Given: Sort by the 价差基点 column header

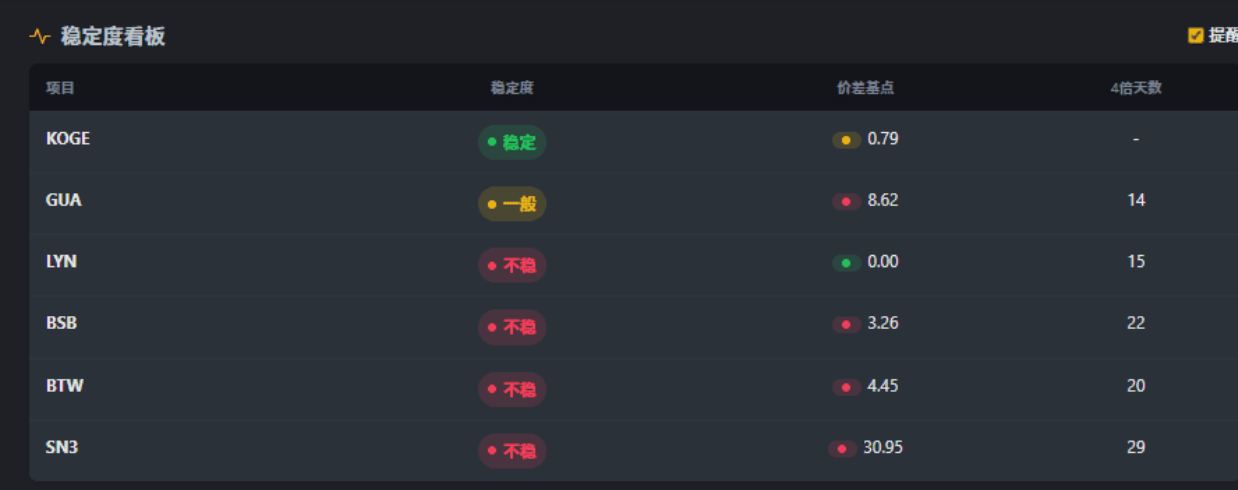Looking at the screenshot, I should [x=865, y=88].
